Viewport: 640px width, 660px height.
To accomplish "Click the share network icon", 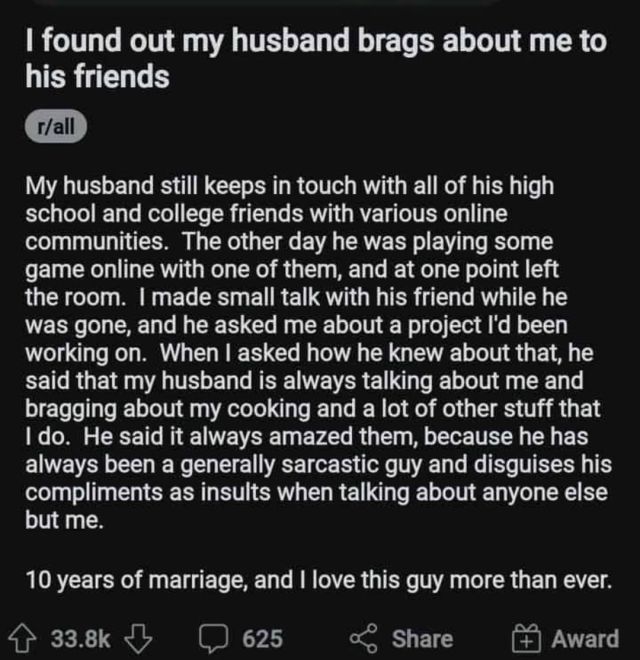I will coord(364,639).
